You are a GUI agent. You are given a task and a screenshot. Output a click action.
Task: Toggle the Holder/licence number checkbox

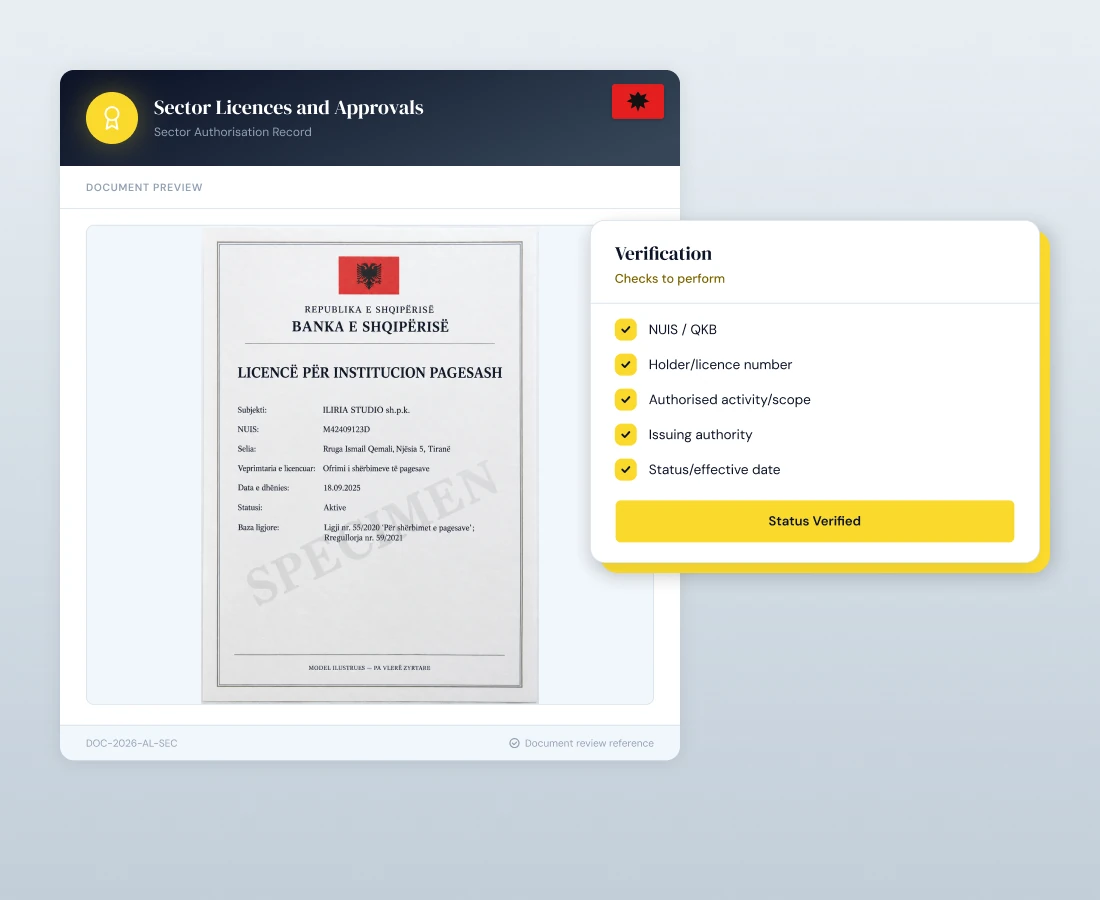(x=626, y=364)
